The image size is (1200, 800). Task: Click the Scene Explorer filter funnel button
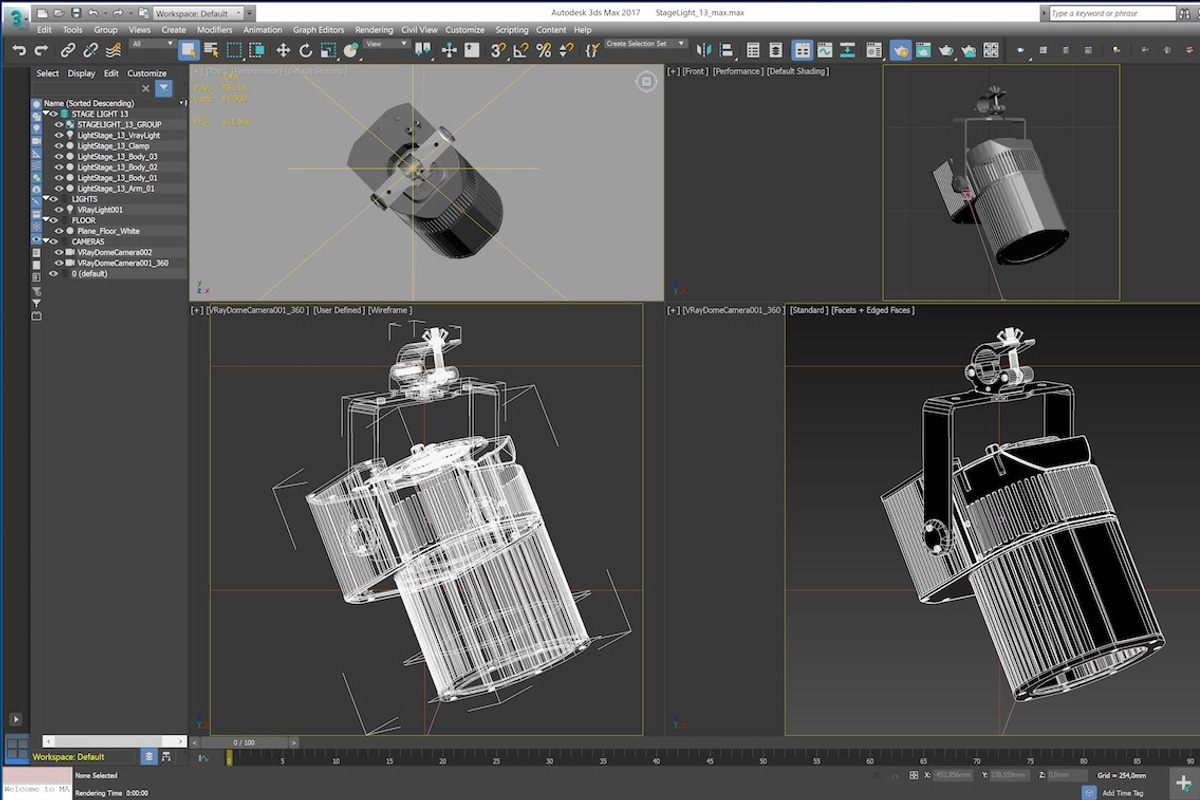click(163, 88)
